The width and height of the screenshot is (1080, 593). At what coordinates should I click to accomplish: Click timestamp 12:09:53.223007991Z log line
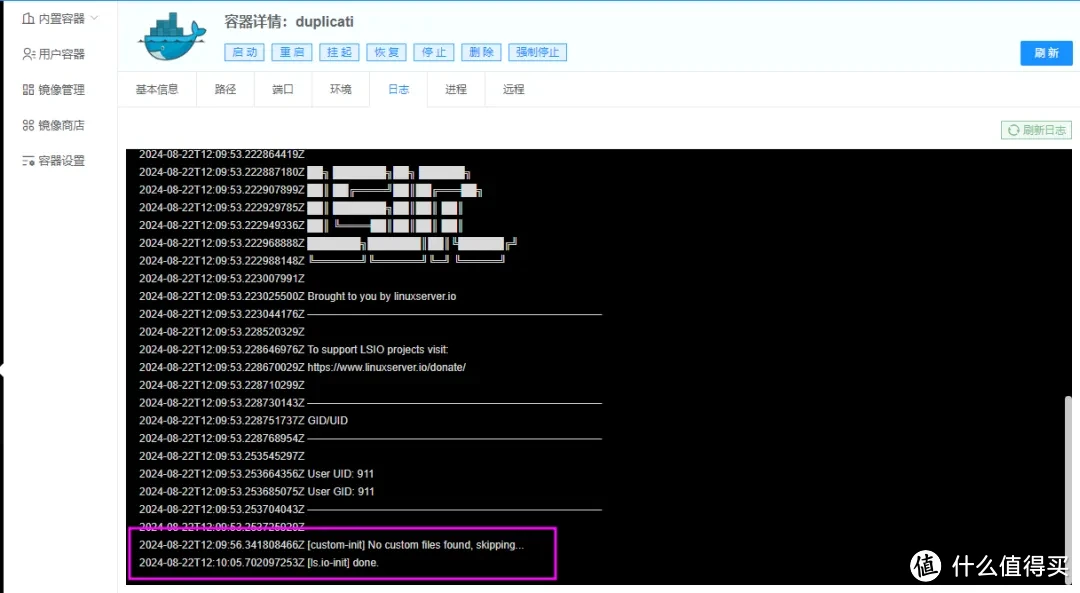coord(222,279)
